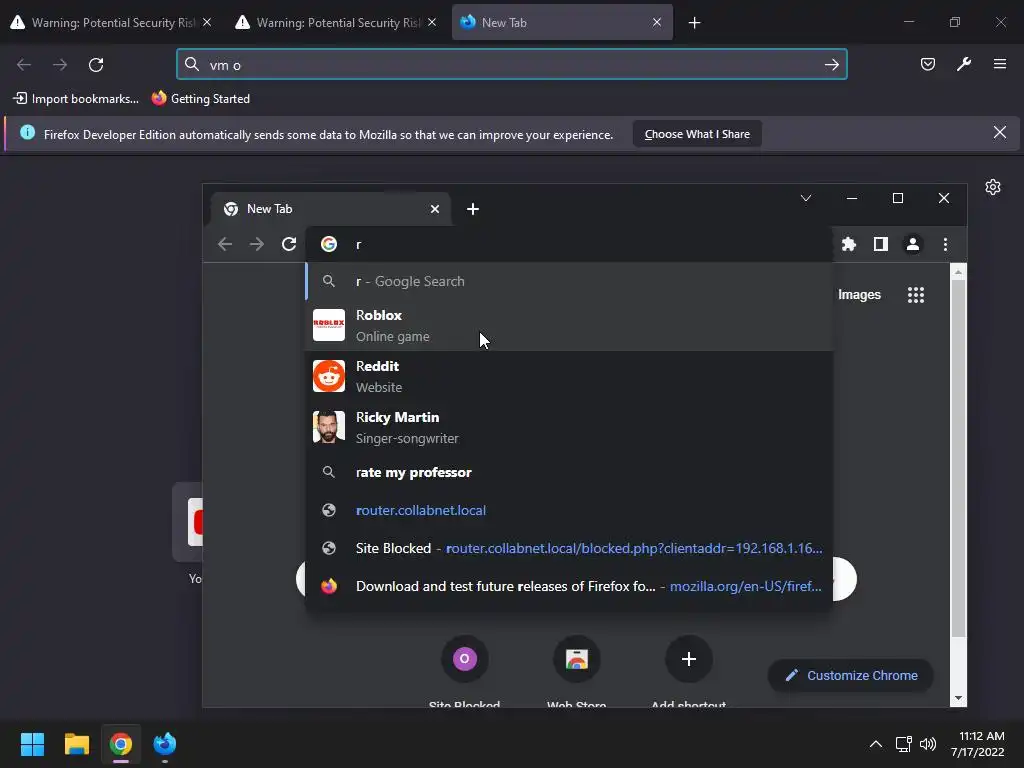Image resolution: width=1024 pixels, height=768 pixels.
Task: Select the Reddit Website suggestion
Action: (569, 376)
